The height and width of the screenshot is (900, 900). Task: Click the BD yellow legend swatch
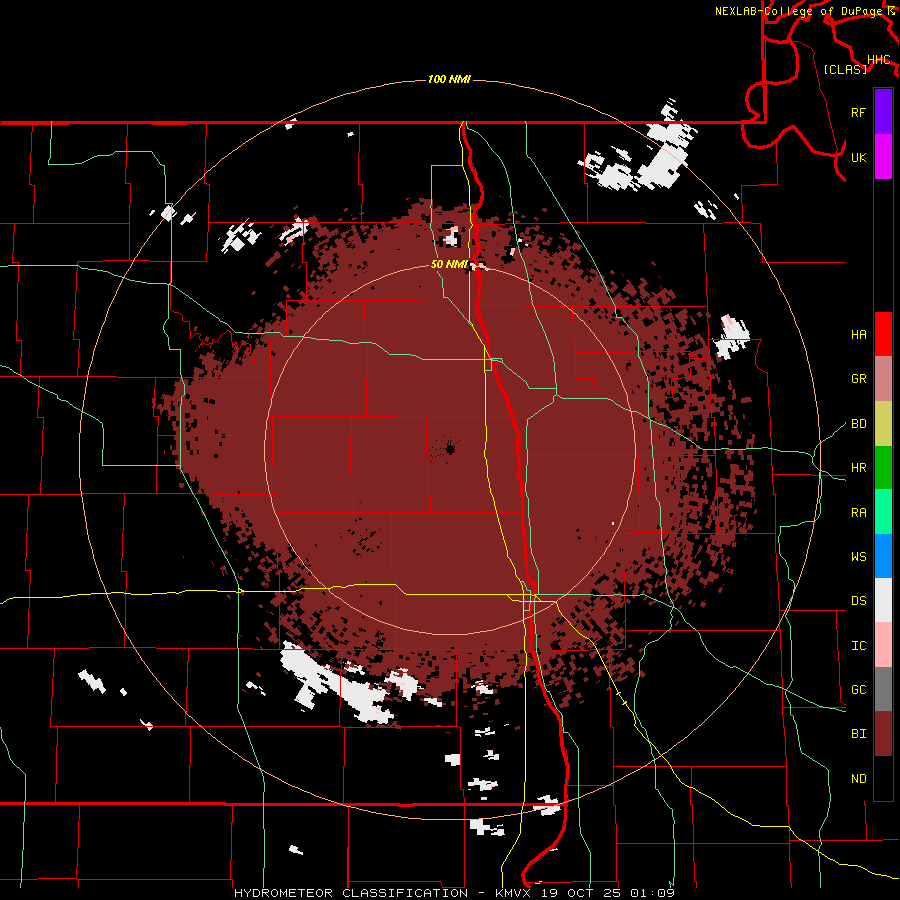pos(883,424)
